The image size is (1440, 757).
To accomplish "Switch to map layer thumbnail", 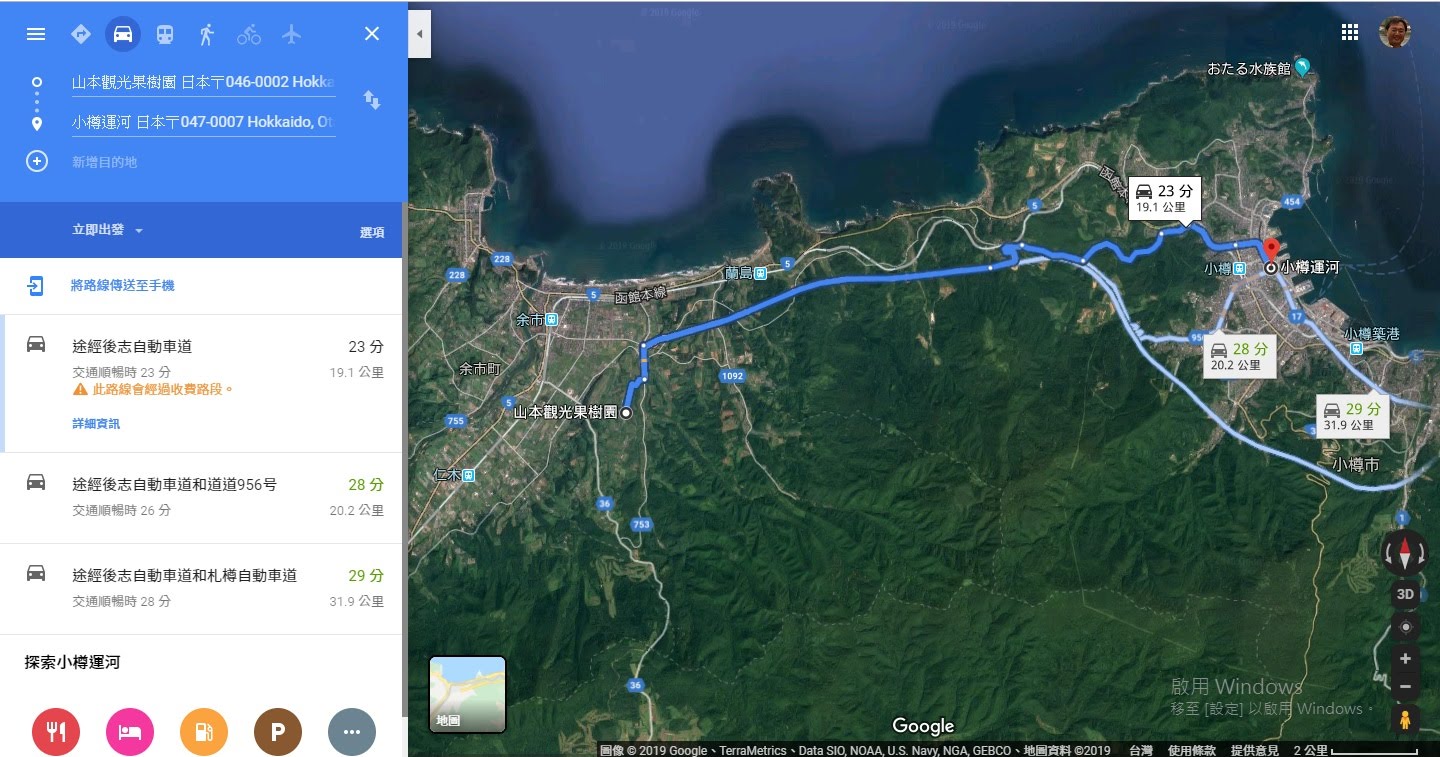I will point(467,694).
